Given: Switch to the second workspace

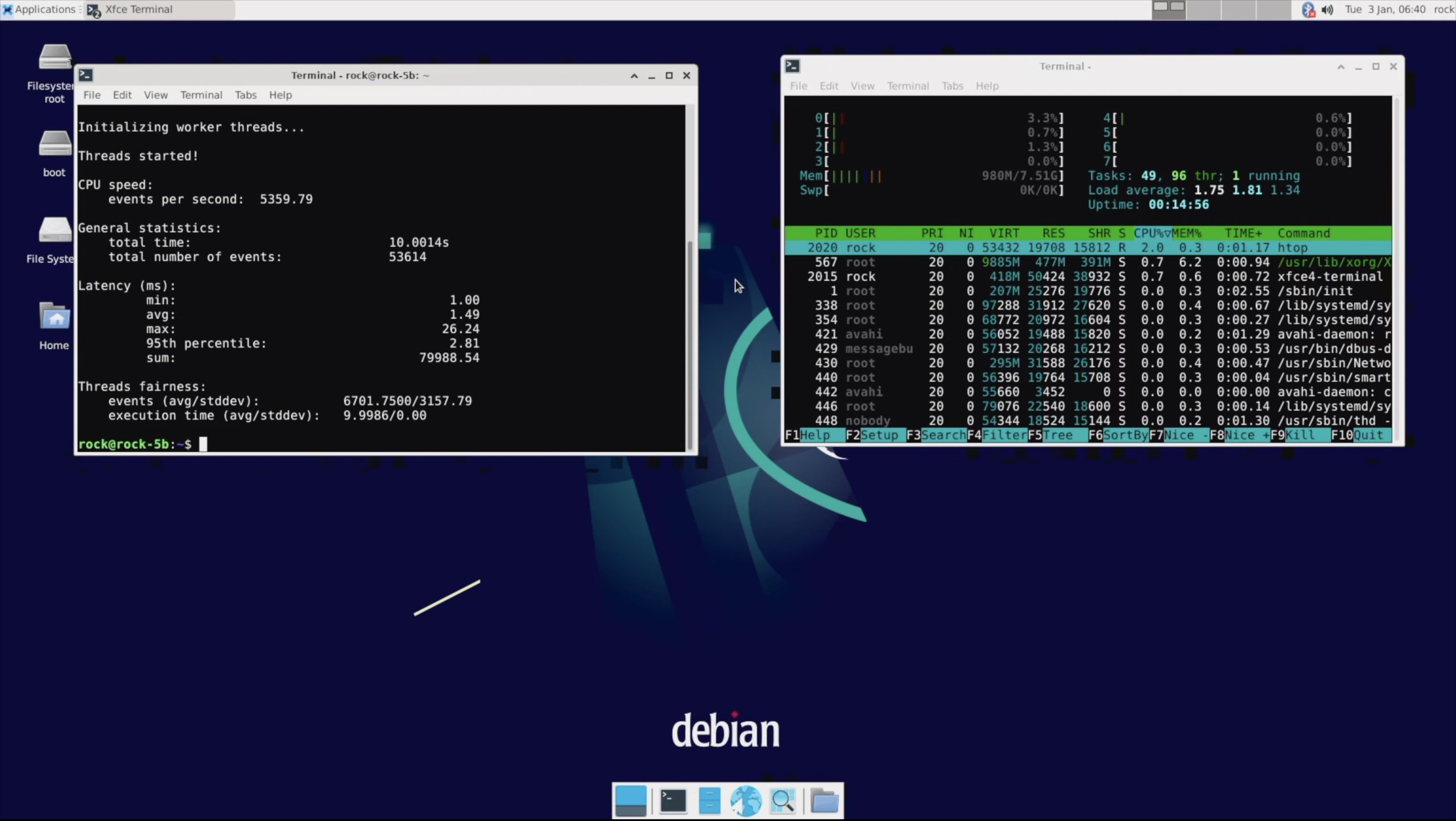Looking at the screenshot, I should [1203, 10].
